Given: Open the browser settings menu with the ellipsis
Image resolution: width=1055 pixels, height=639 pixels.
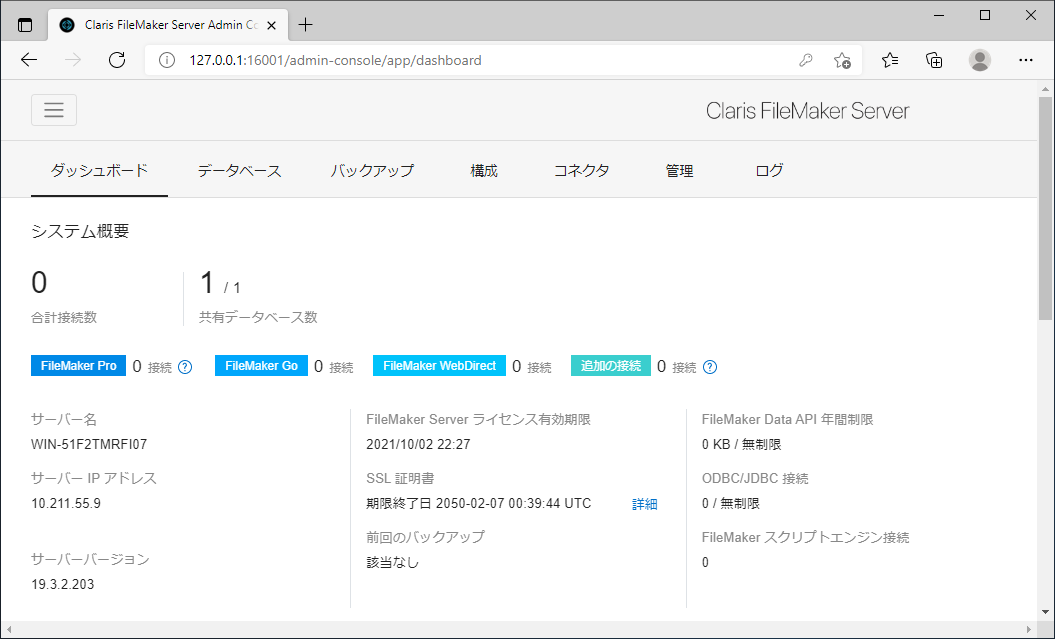Looking at the screenshot, I should (x=1026, y=60).
